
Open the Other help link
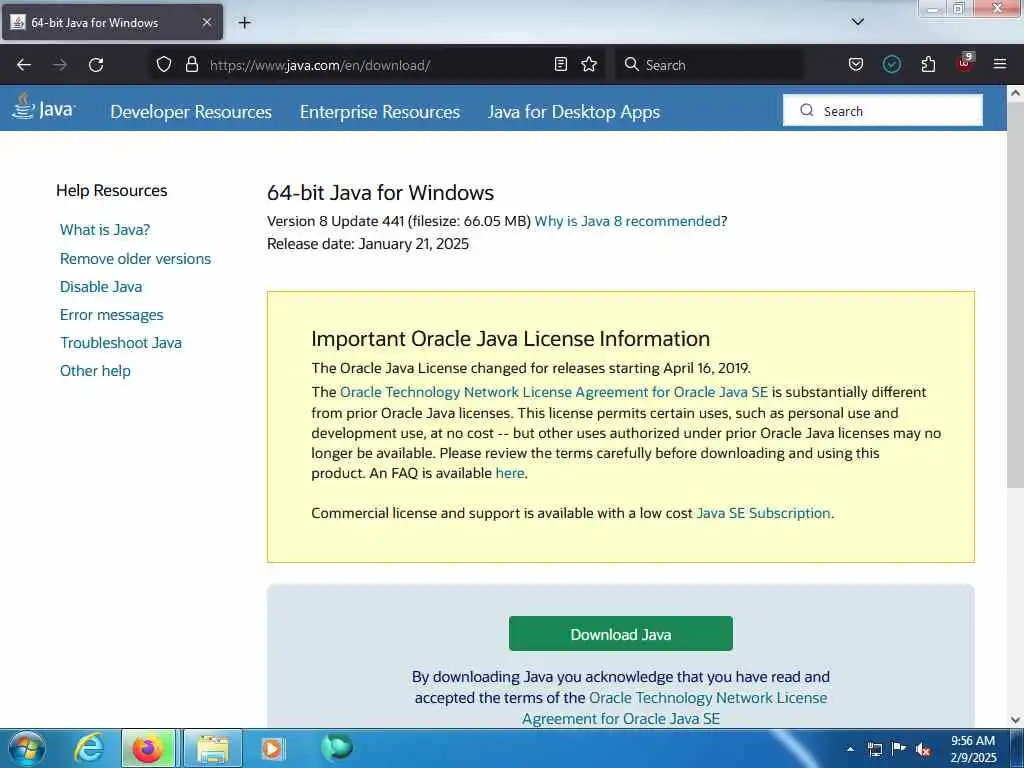95,371
